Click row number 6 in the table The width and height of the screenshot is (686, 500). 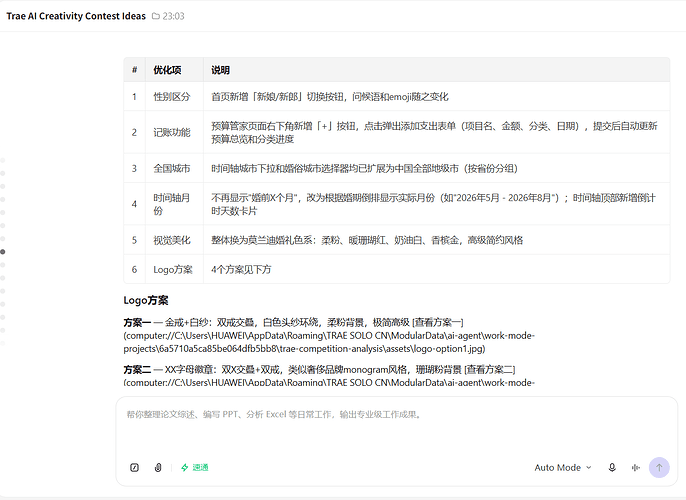[134, 269]
